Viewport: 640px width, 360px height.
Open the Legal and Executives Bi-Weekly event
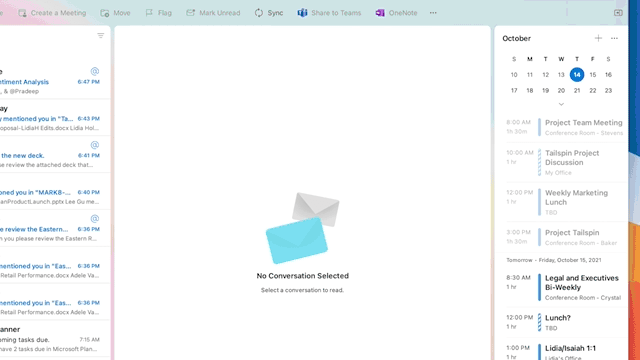(565, 287)
